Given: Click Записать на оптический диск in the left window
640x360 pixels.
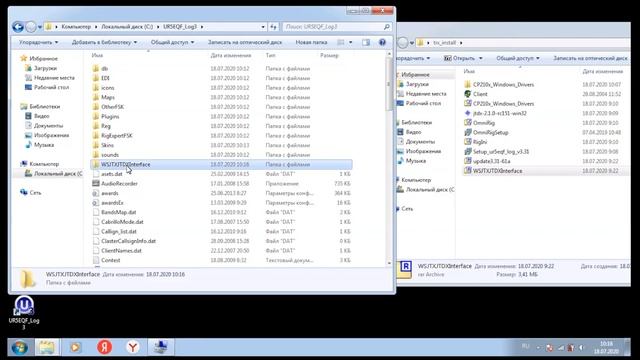Looking at the screenshot, I should 245,42.
